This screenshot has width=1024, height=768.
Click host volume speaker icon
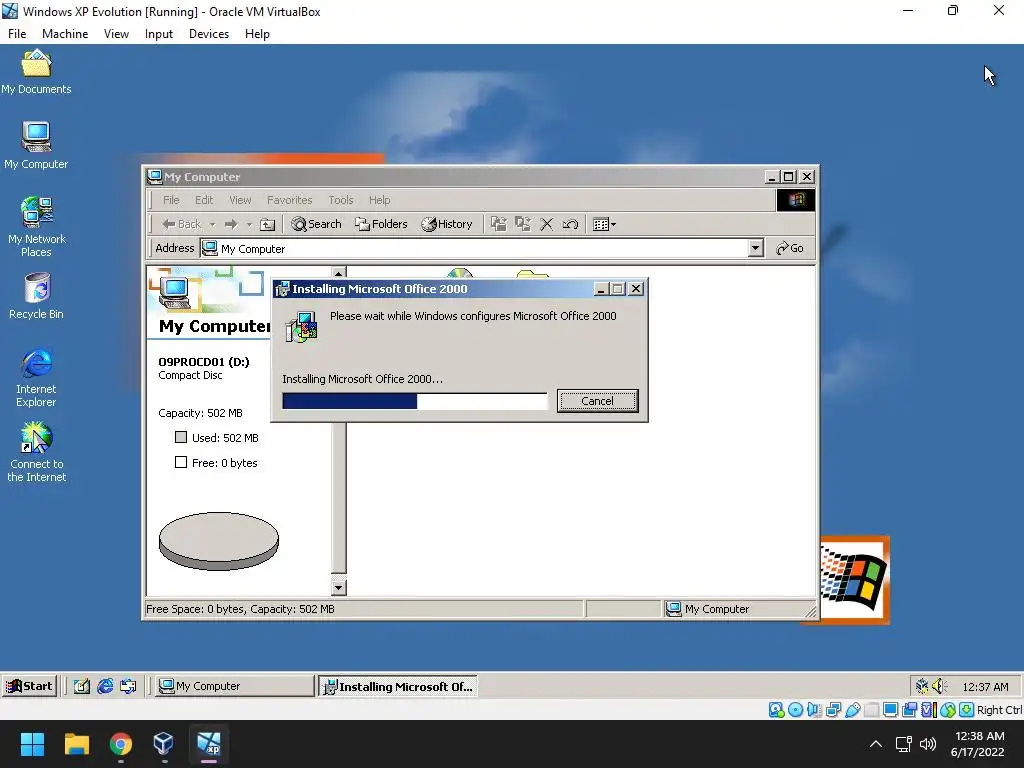[927, 744]
